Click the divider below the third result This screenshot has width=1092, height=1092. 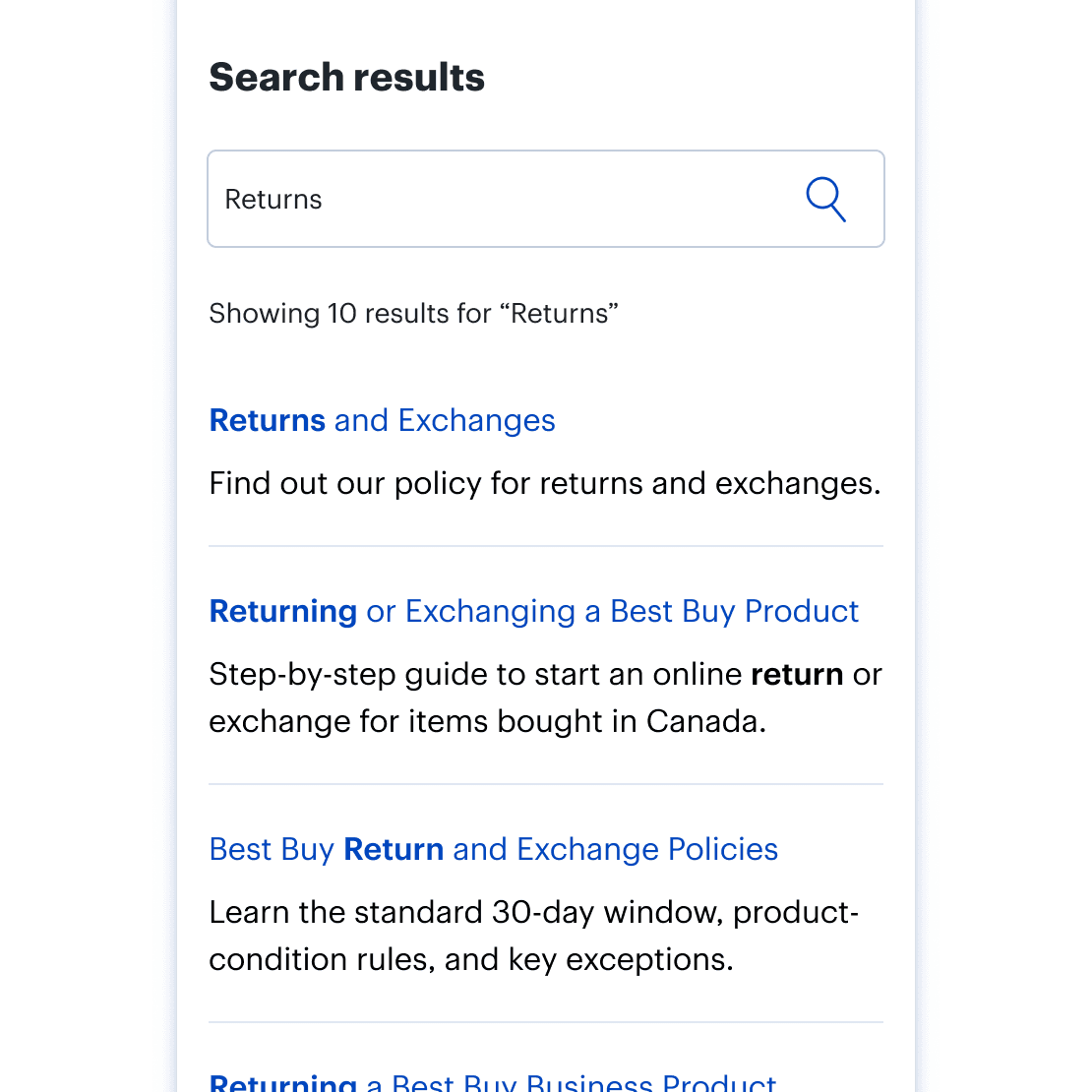point(546,1022)
